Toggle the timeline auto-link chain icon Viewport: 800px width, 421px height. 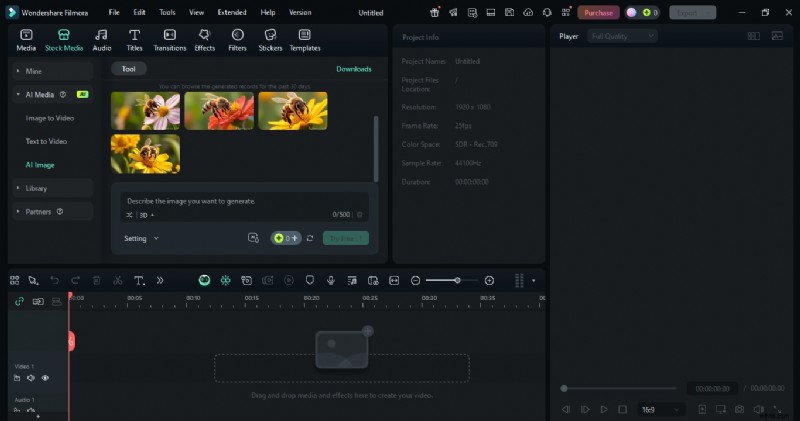(19, 301)
